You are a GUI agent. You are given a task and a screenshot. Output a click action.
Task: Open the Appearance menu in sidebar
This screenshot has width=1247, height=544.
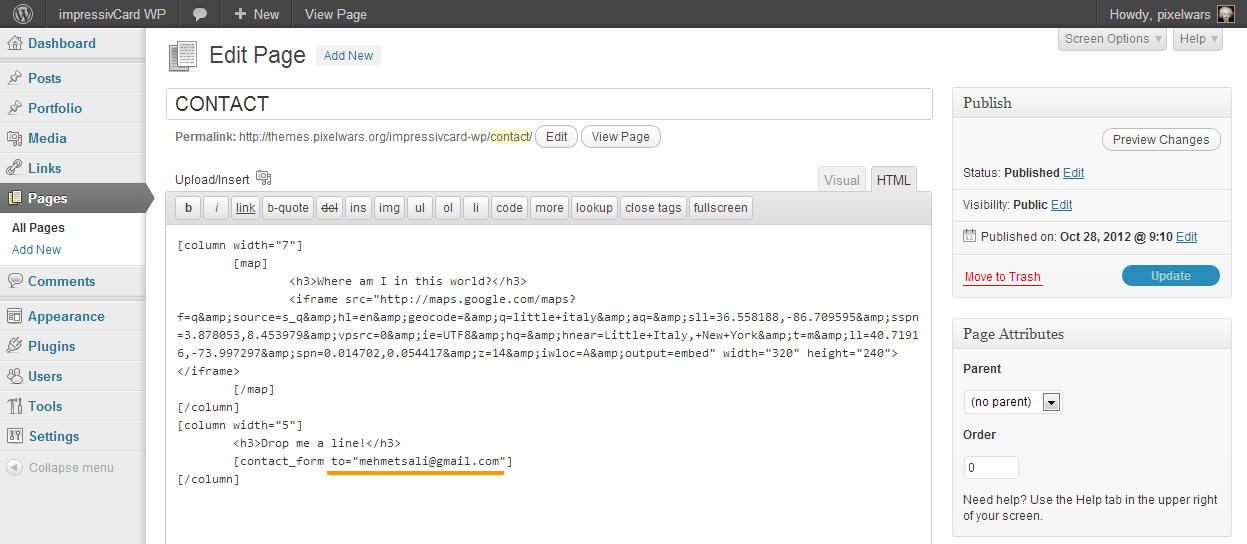pyautogui.click(x=66, y=316)
